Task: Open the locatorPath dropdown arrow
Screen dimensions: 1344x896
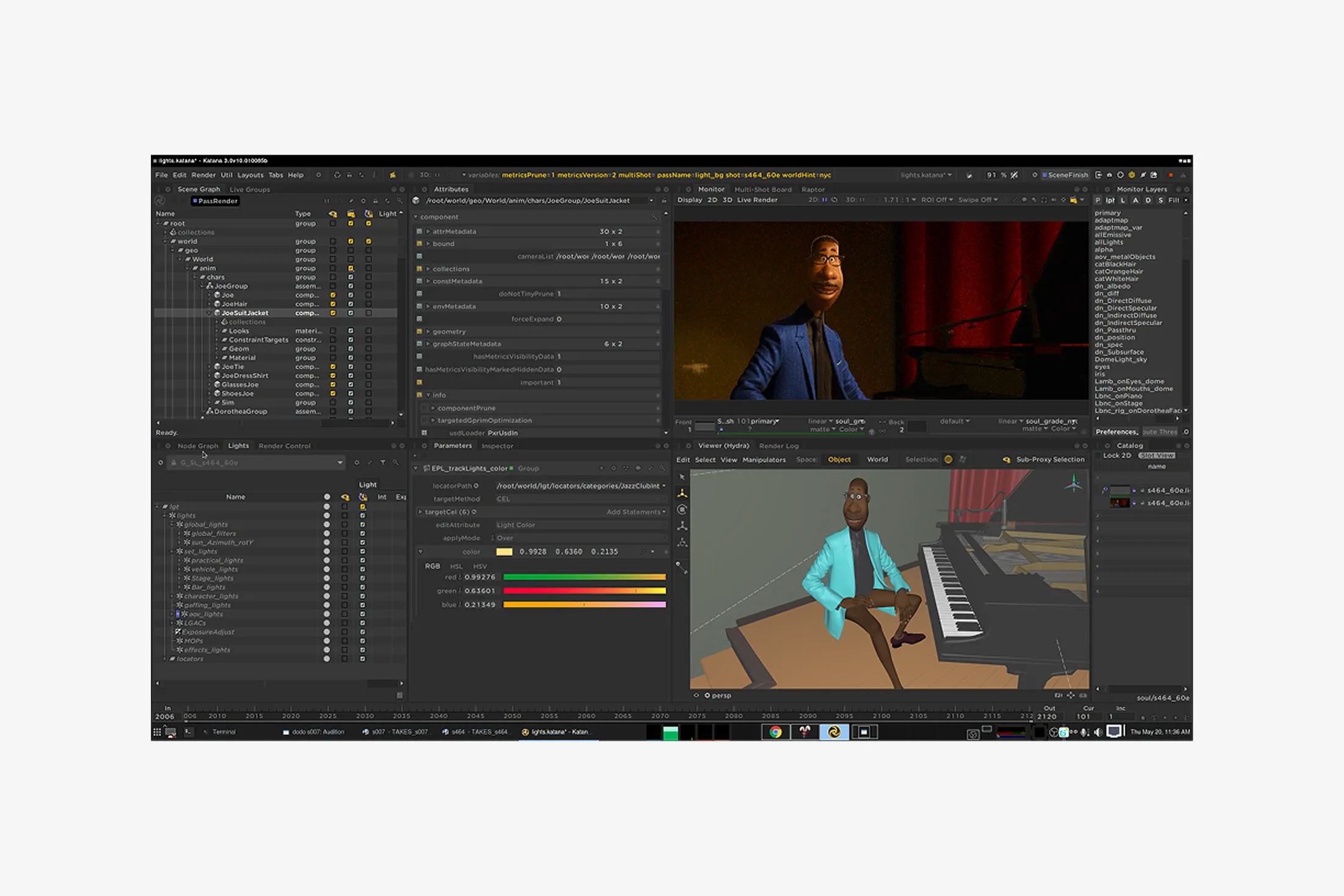Action: (664, 486)
